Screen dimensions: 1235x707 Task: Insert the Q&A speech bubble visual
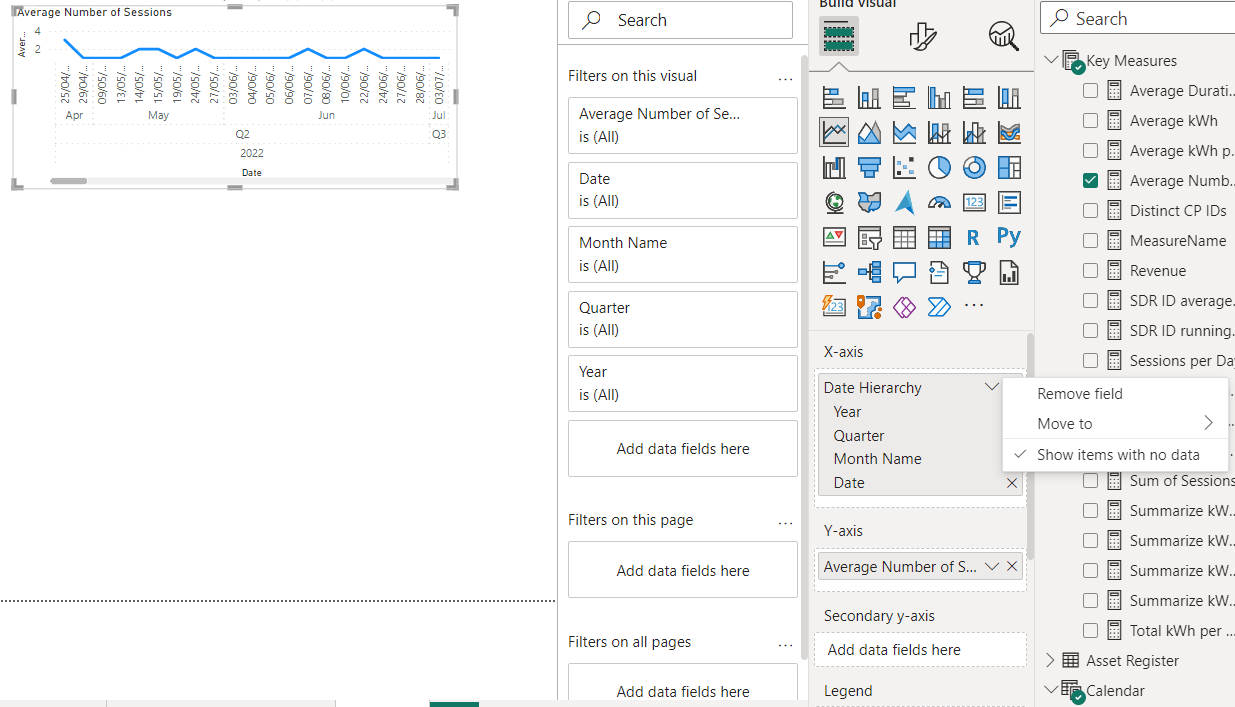(904, 272)
